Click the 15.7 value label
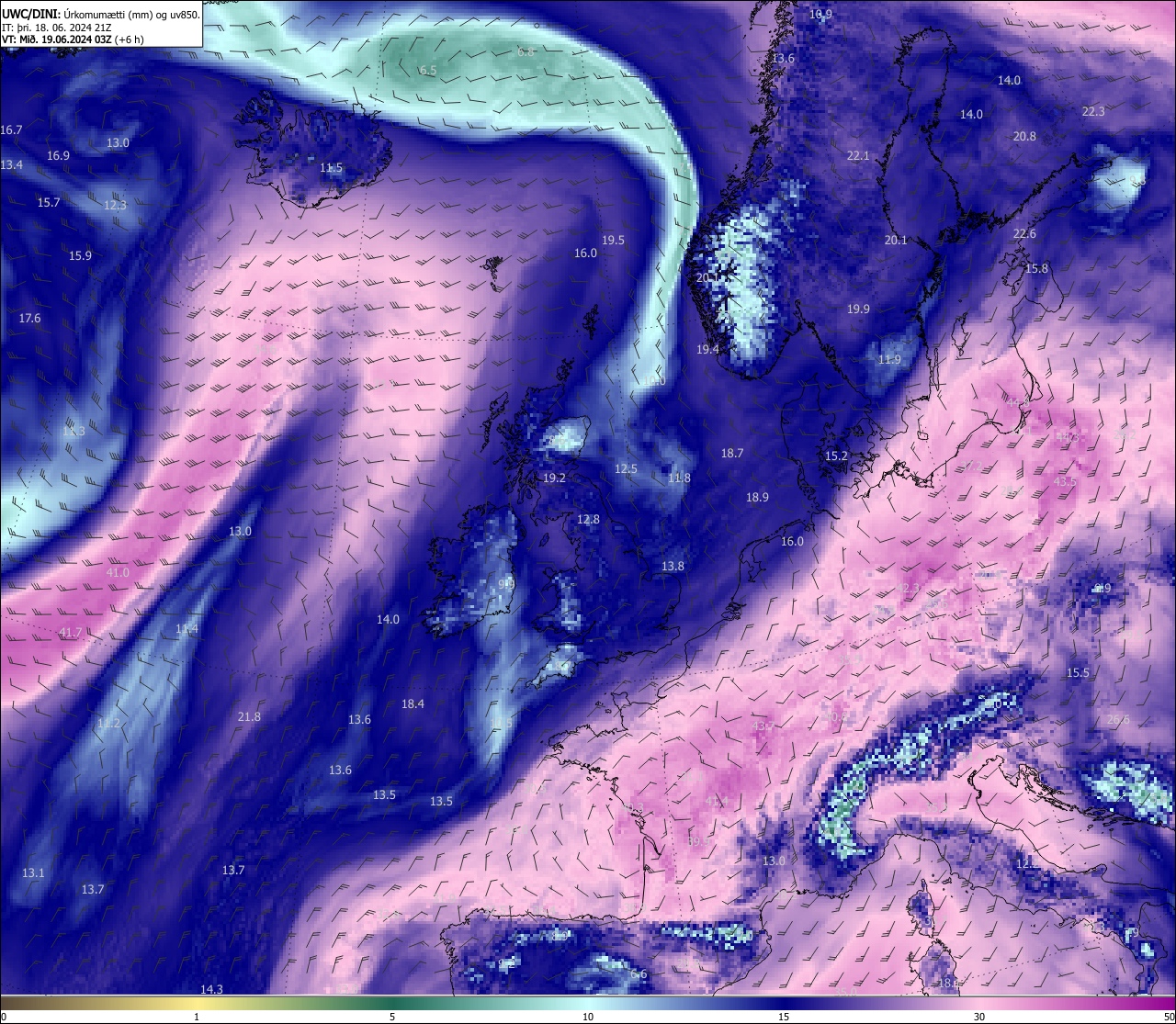This screenshot has width=1176, height=1024. [48, 202]
